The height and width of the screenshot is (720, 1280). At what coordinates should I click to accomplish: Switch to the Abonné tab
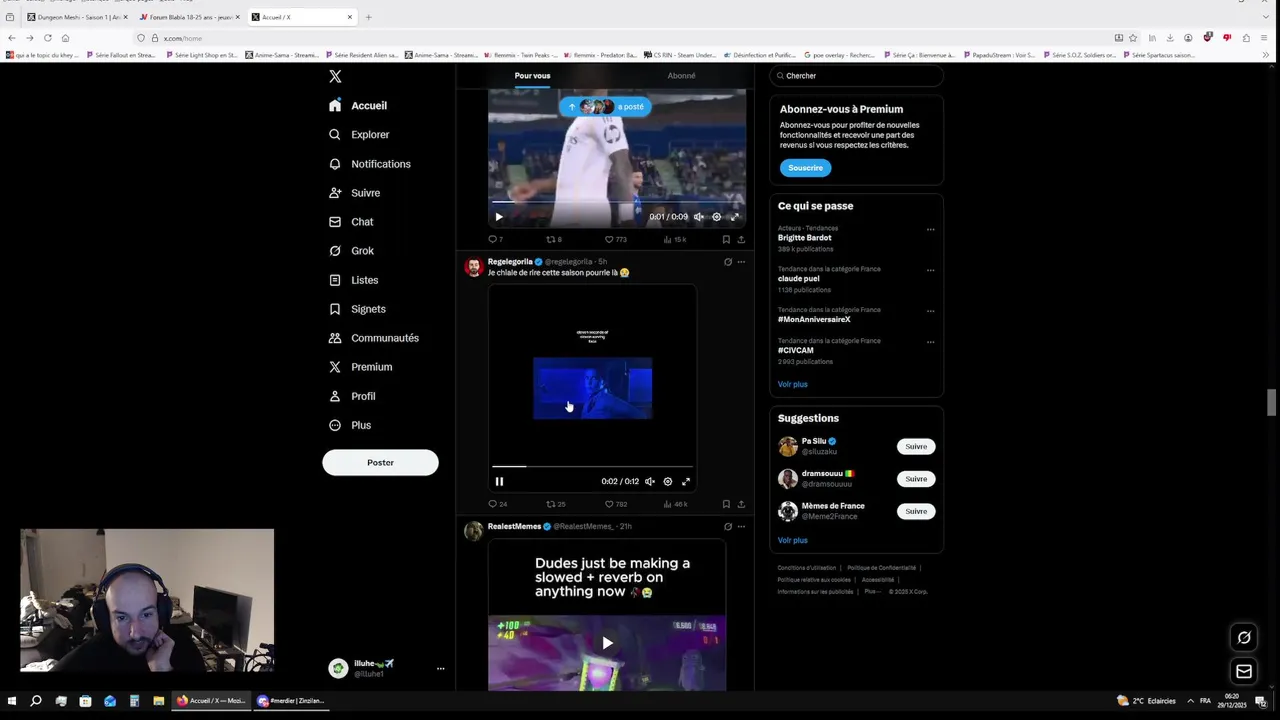point(681,76)
